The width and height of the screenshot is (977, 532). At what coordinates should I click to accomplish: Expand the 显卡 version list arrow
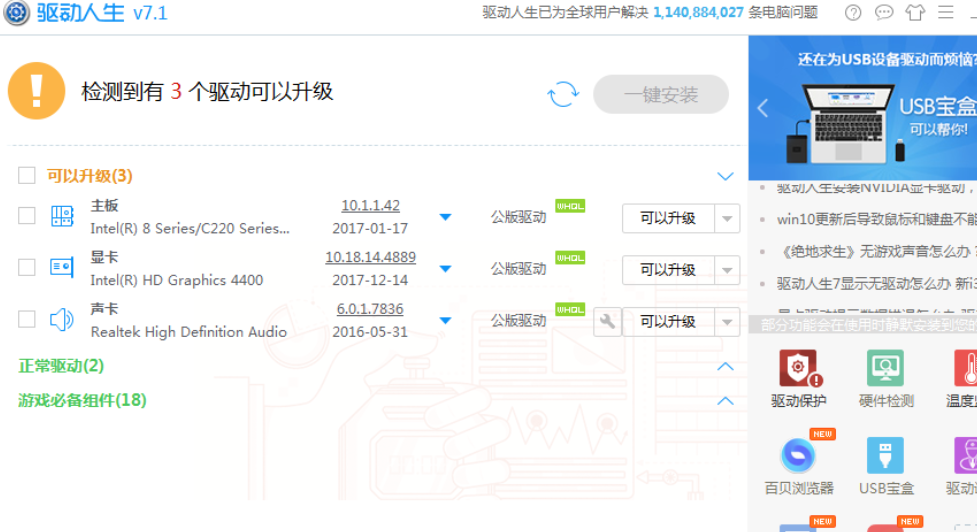(x=446, y=269)
